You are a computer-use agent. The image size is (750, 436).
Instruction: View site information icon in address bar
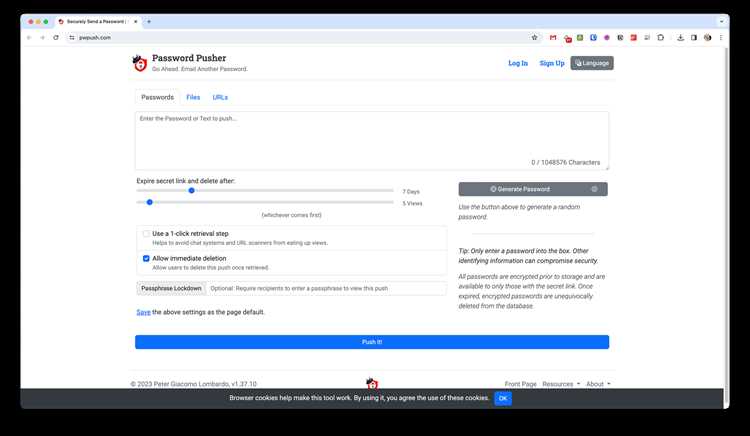coord(72,37)
